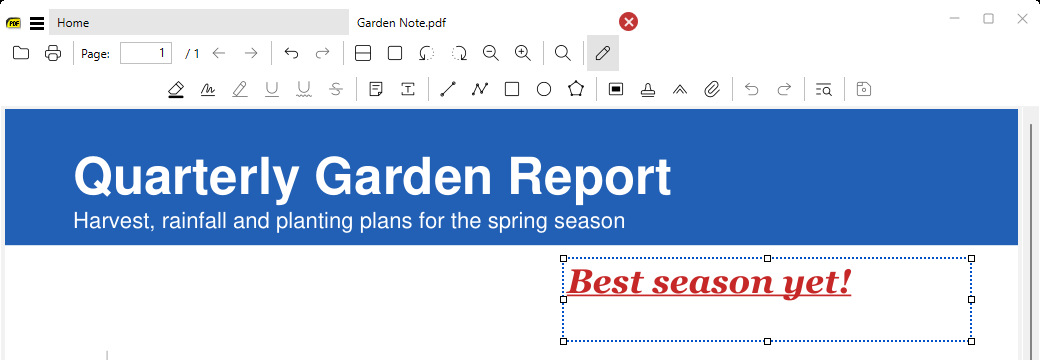
Task: Select the Strikethrough tool
Action: tap(336, 90)
